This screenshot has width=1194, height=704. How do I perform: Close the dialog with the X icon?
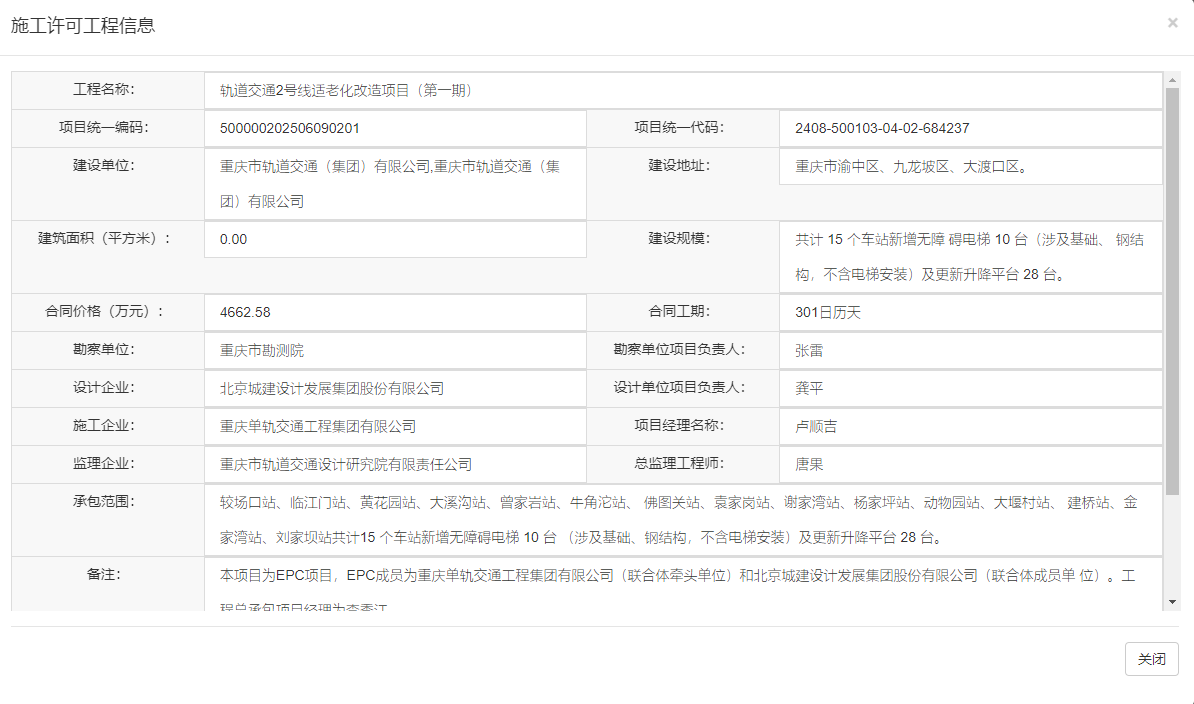point(1172,23)
